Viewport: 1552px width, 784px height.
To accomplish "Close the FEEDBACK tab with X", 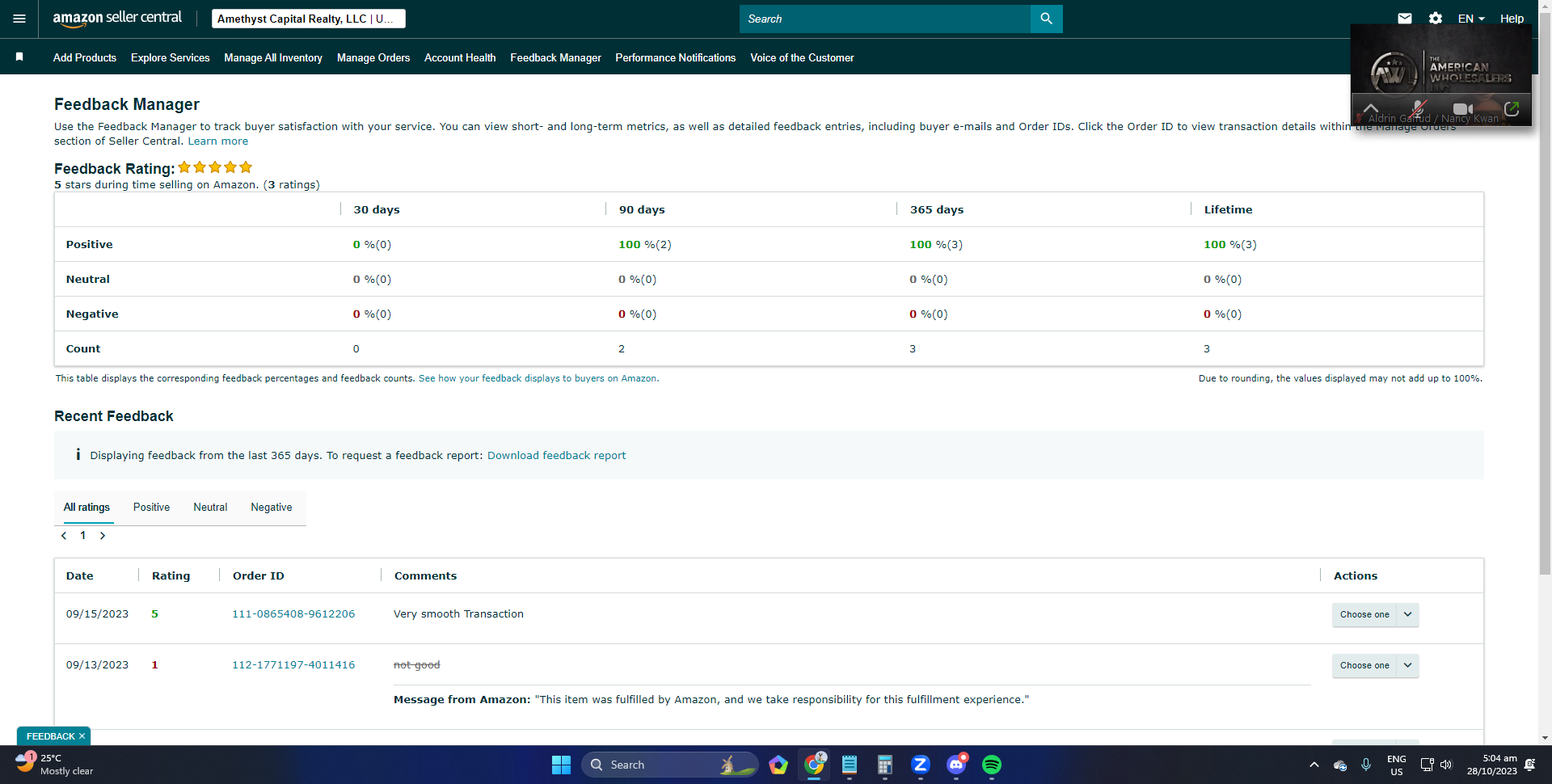I will [82, 736].
